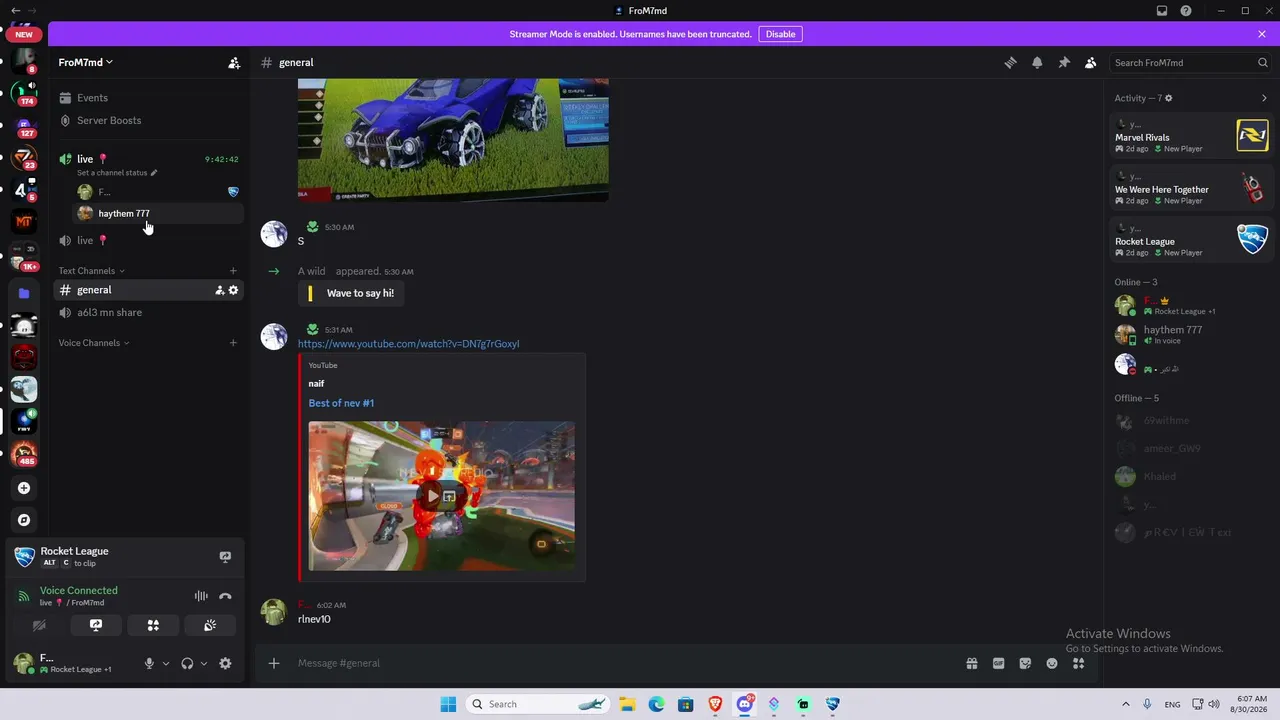The width and height of the screenshot is (1280, 720).
Task: Open Apps launcher in message bar
Action: tap(1079, 663)
